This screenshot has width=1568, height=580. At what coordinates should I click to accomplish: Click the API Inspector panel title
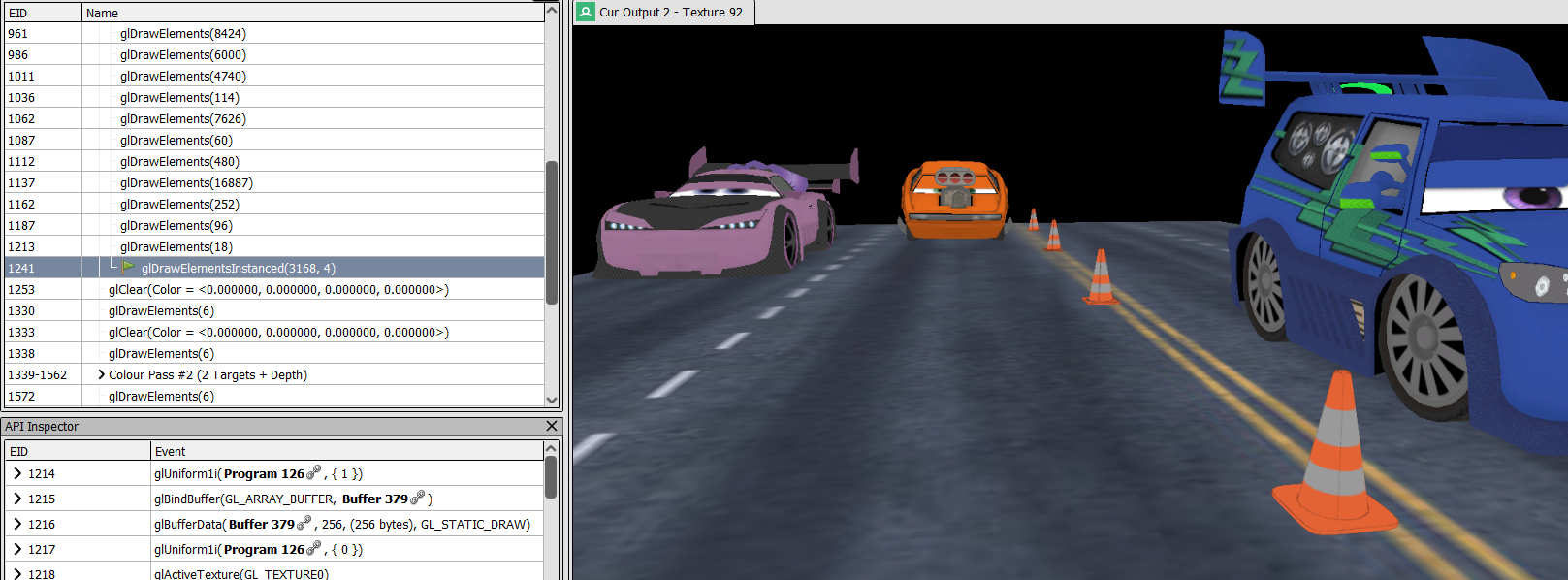pos(42,426)
